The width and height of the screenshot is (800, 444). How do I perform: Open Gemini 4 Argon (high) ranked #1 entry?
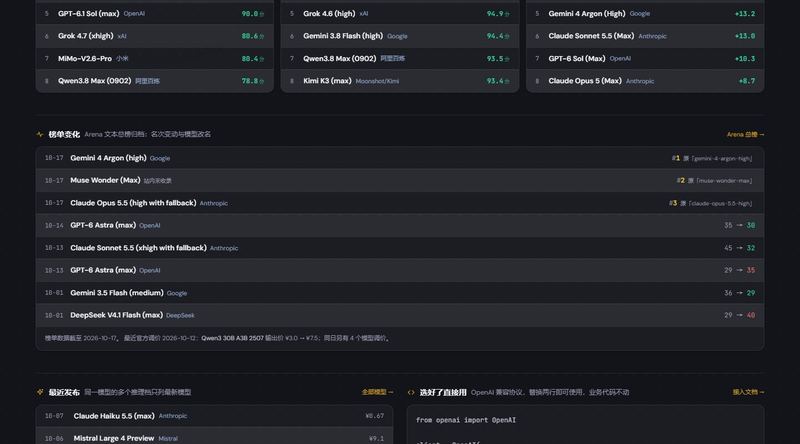[x=400, y=158]
